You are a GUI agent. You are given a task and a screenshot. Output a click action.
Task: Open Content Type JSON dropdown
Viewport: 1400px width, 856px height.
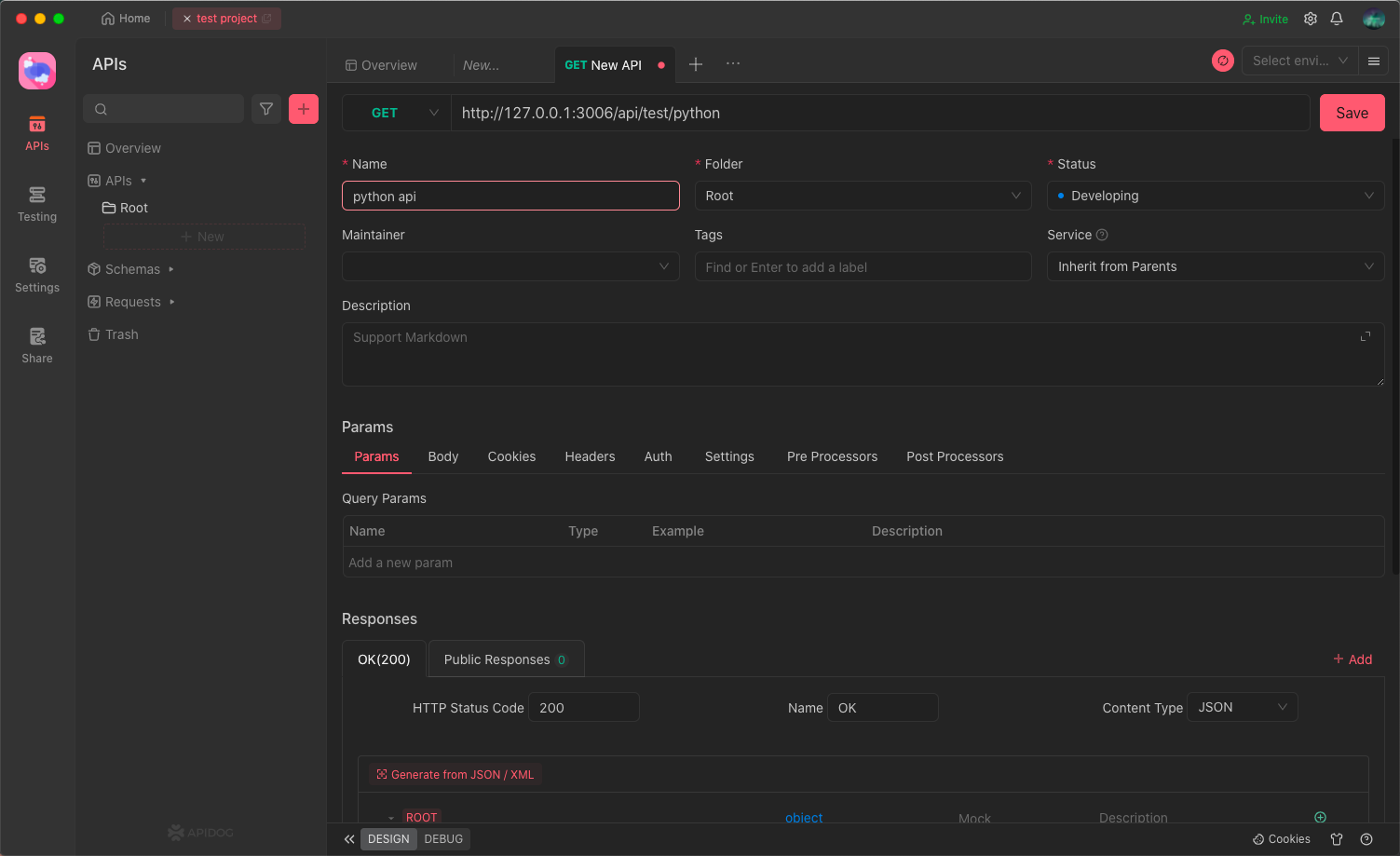coord(1243,707)
